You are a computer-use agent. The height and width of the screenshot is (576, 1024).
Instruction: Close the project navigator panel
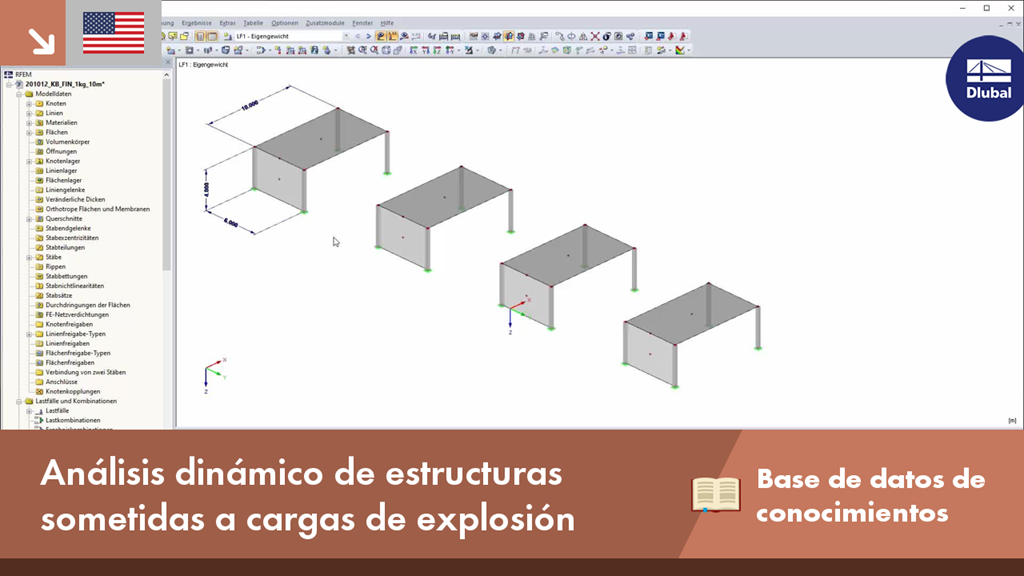coord(167,63)
